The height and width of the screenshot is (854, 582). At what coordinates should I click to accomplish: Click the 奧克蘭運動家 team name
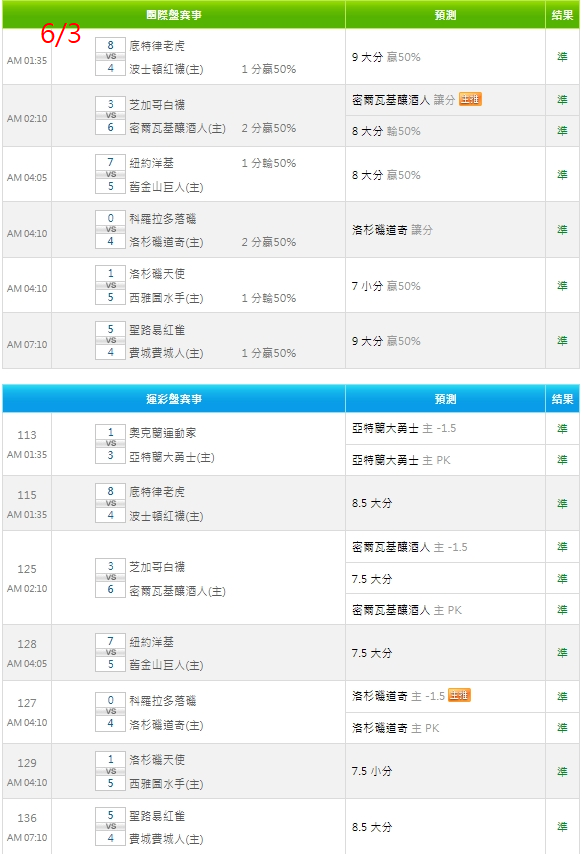point(162,432)
